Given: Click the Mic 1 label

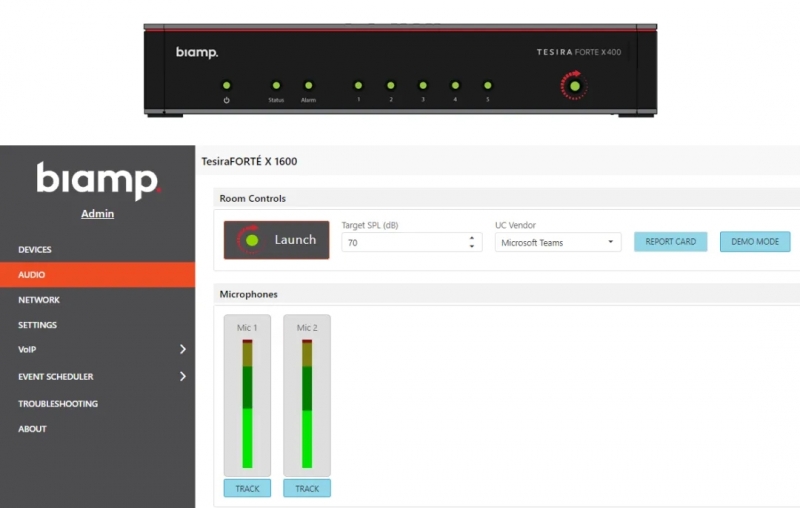Looking at the screenshot, I should (x=247, y=327).
